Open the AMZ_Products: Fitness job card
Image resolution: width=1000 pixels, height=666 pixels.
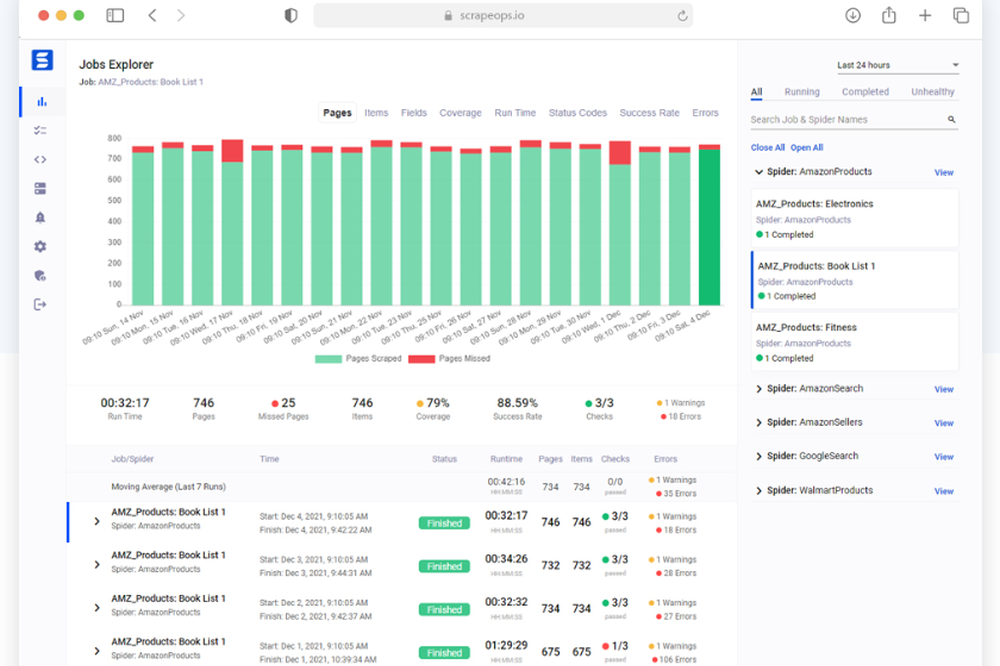pos(855,342)
